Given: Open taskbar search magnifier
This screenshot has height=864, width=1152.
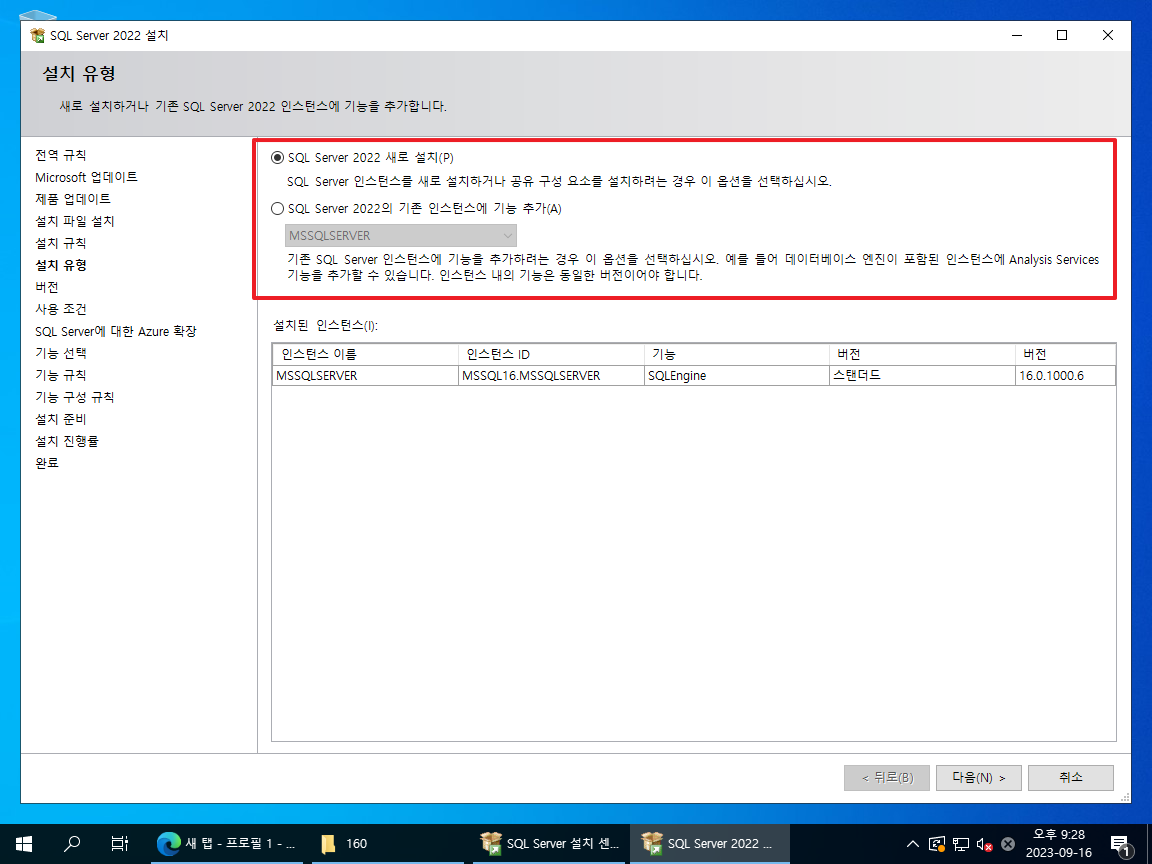Looking at the screenshot, I should point(72,843).
